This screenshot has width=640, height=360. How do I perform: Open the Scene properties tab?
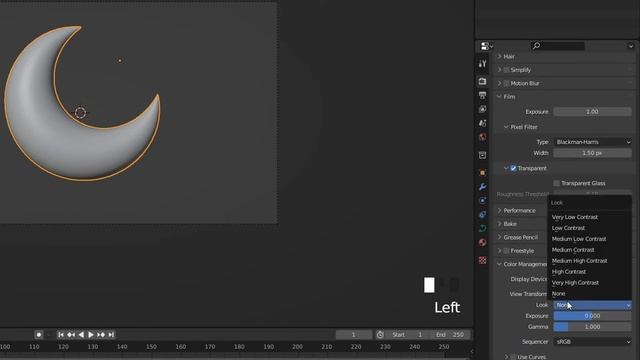point(482,123)
